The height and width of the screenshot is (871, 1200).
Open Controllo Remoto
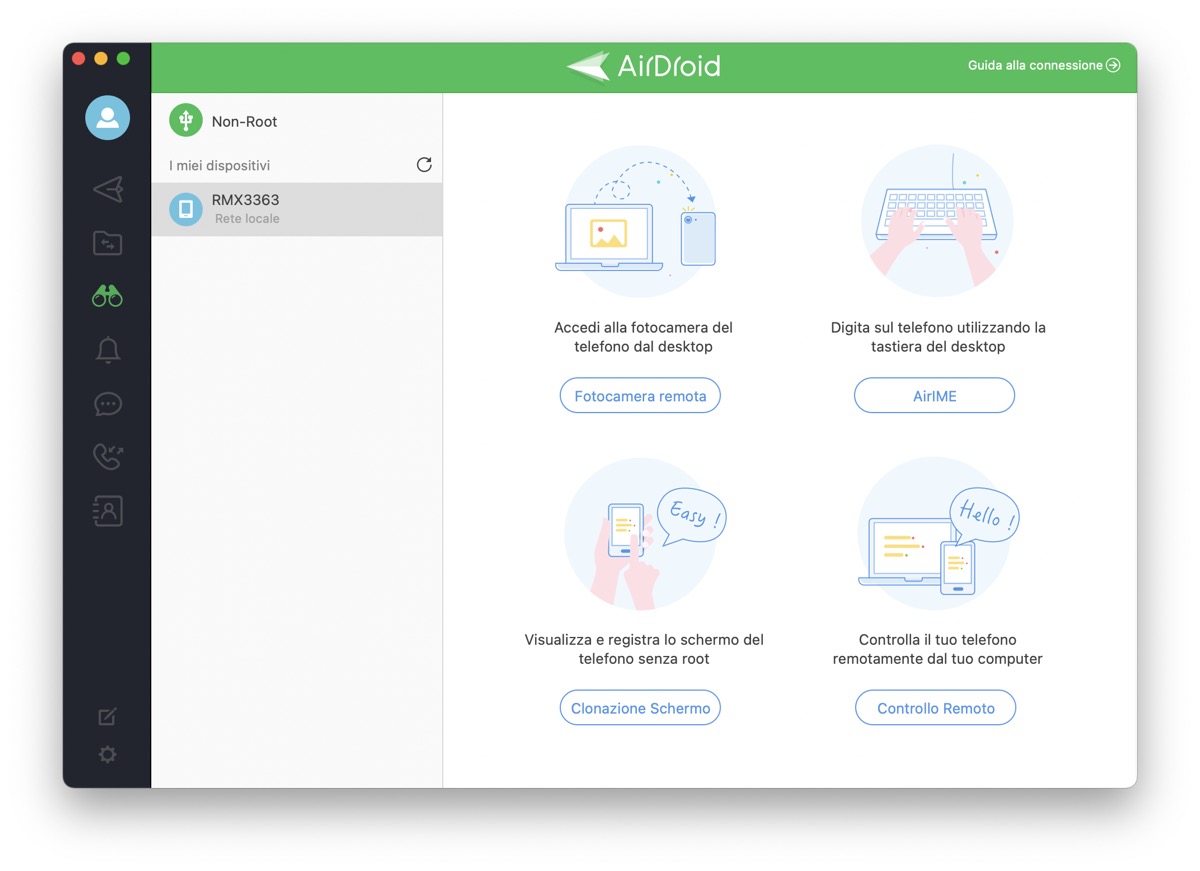[x=935, y=707]
